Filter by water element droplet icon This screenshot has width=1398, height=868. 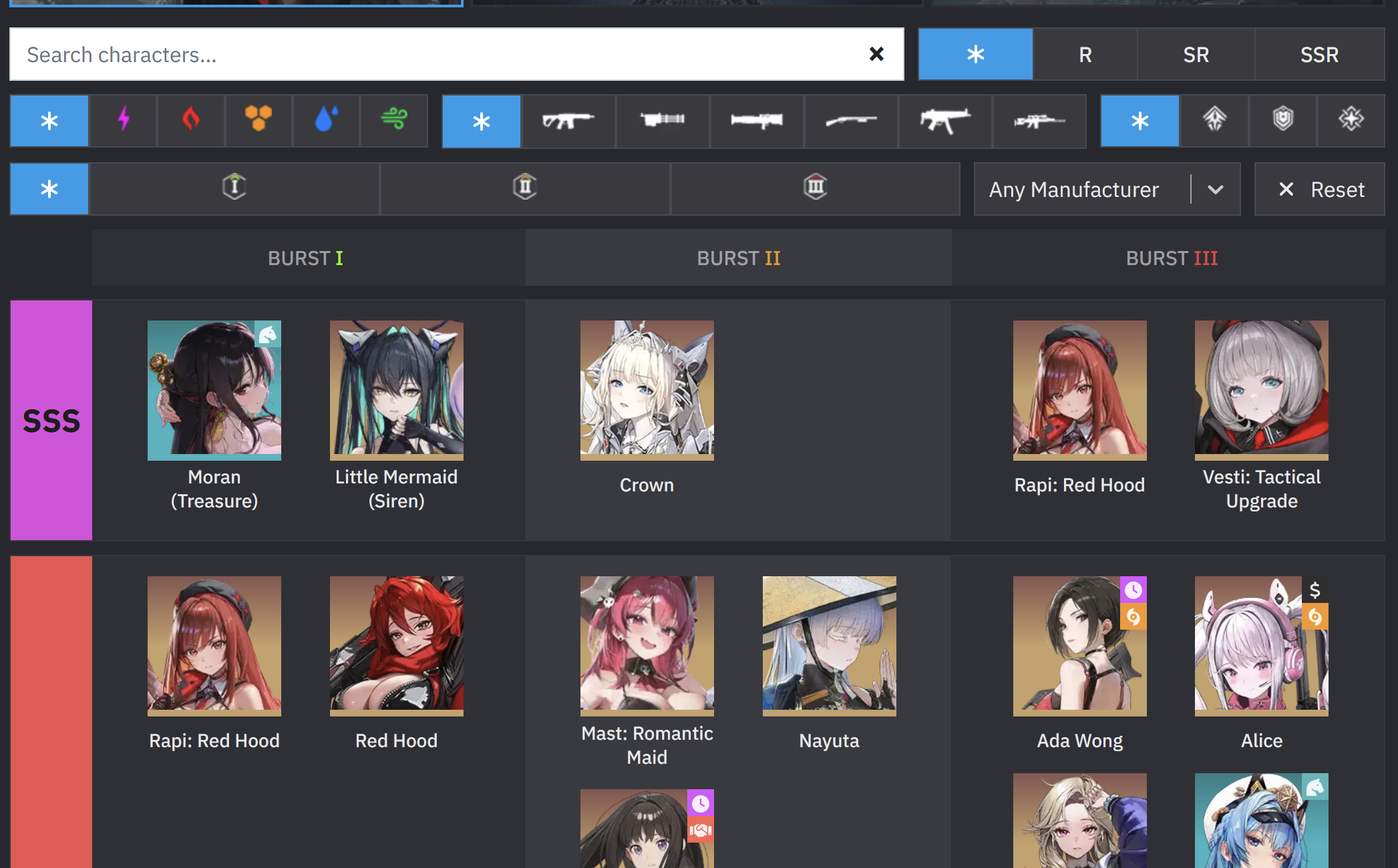tap(326, 121)
